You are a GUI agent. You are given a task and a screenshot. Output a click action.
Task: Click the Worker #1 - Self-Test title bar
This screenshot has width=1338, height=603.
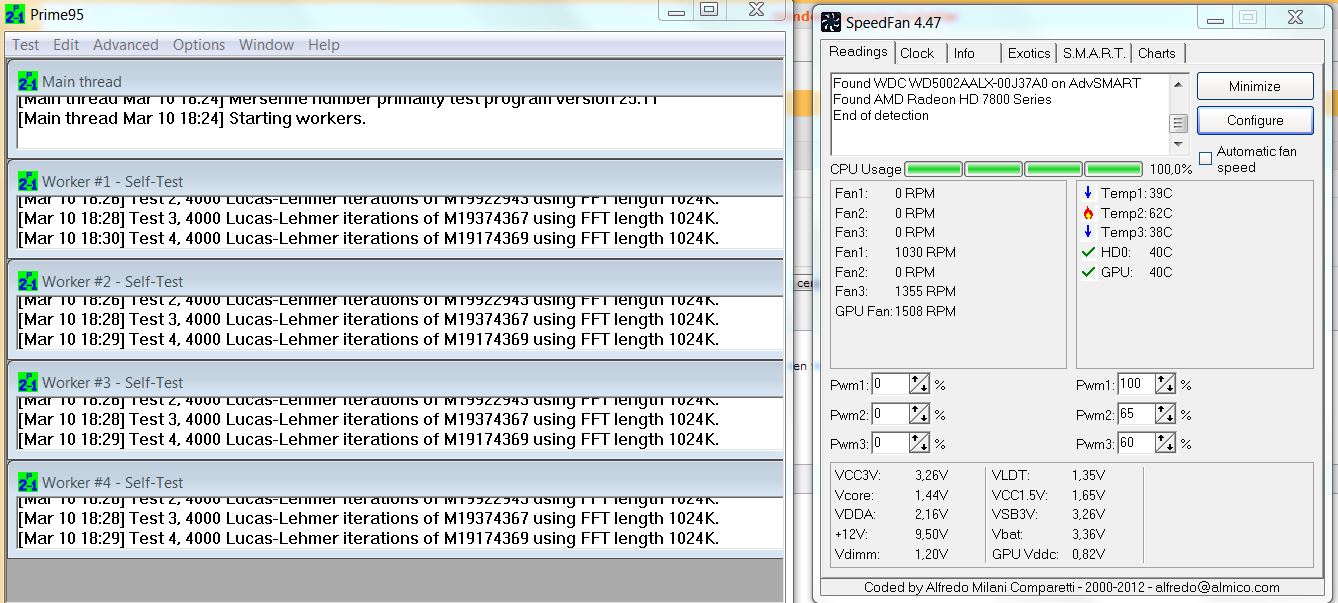[x=395, y=182]
